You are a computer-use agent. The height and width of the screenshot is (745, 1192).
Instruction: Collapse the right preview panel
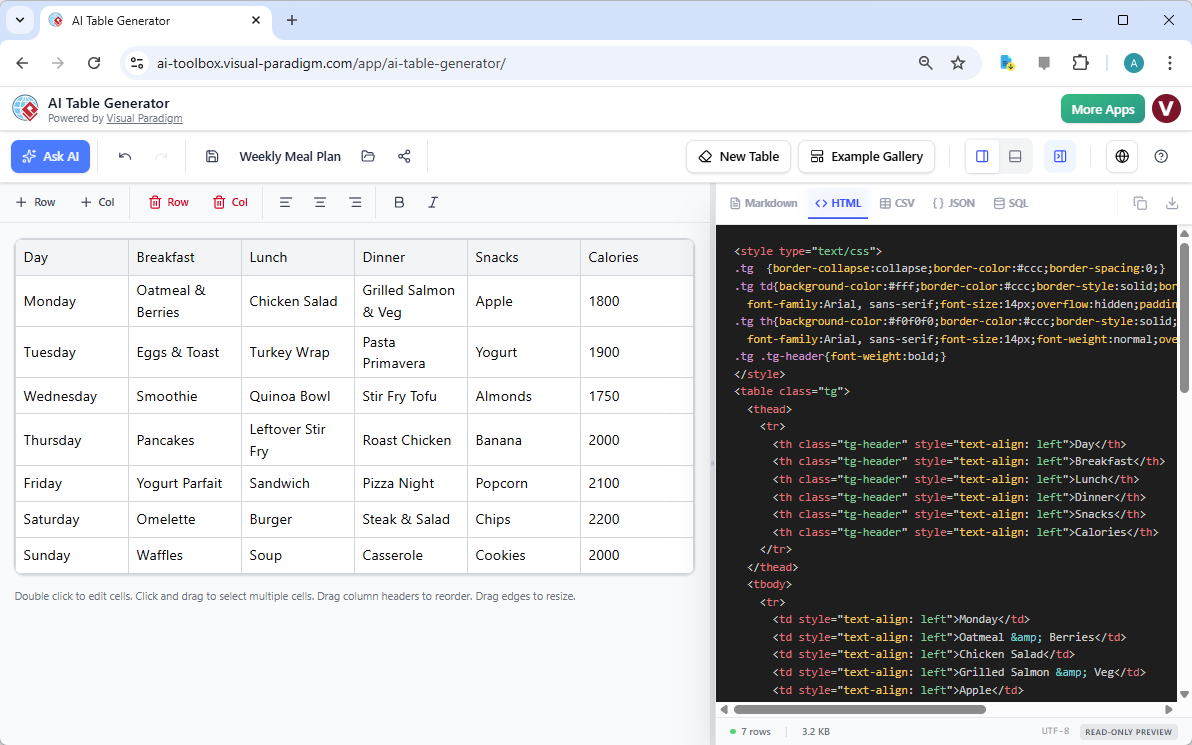tap(1059, 156)
